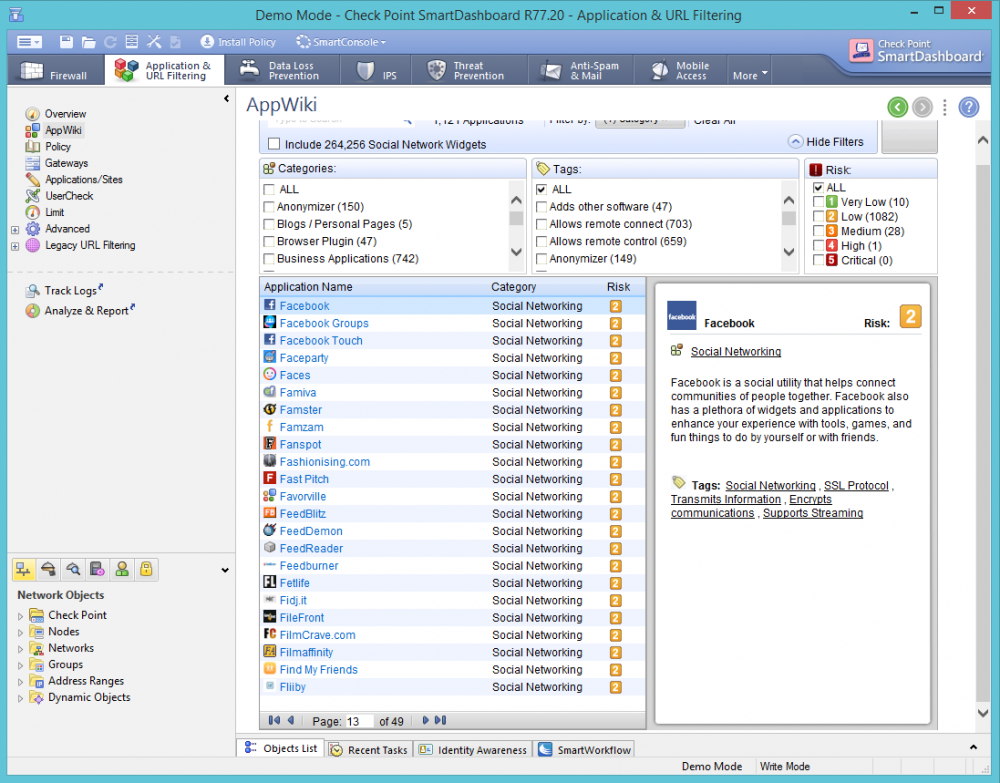Click the cut scissors icon in toolbar
Viewport: 1000px width, 783px height.
point(154,42)
